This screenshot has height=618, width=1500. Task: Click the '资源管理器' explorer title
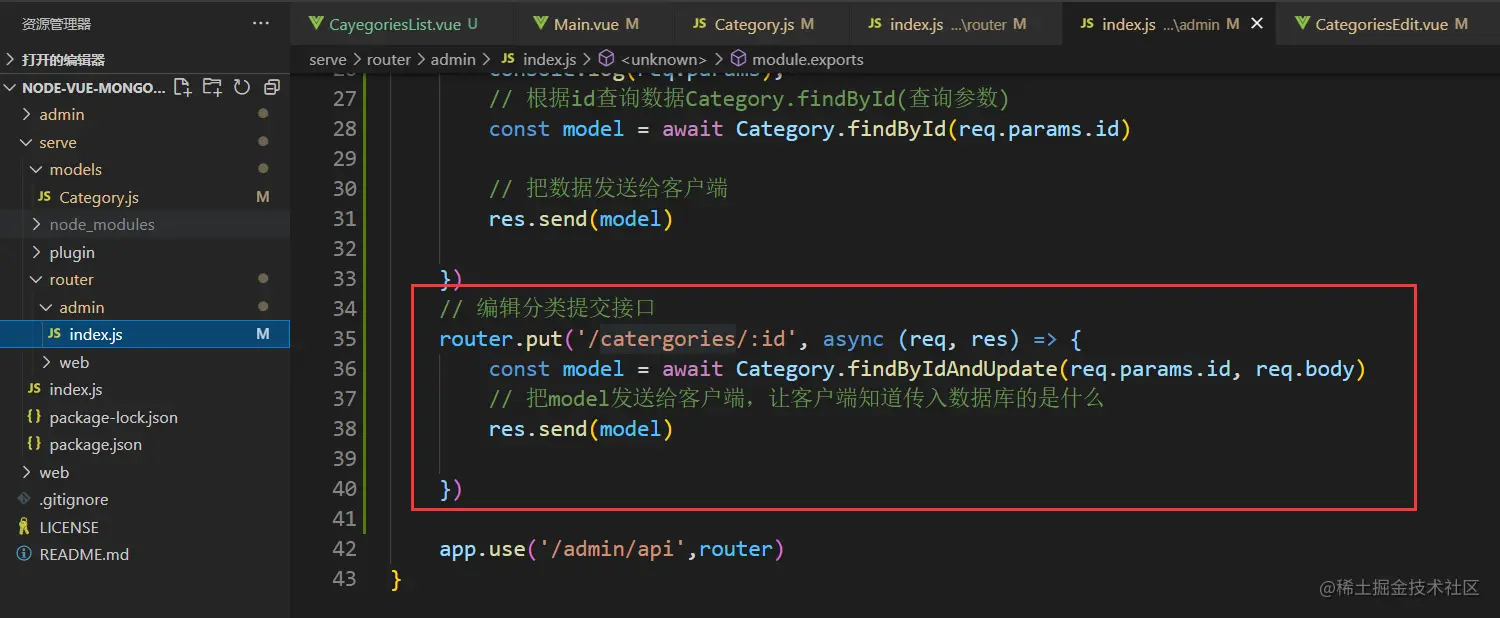(x=56, y=23)
